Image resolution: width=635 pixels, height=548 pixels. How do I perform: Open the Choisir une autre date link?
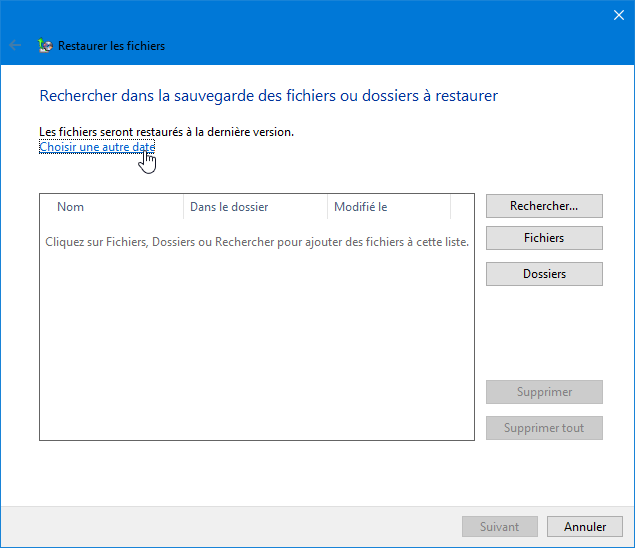[97, 147]
